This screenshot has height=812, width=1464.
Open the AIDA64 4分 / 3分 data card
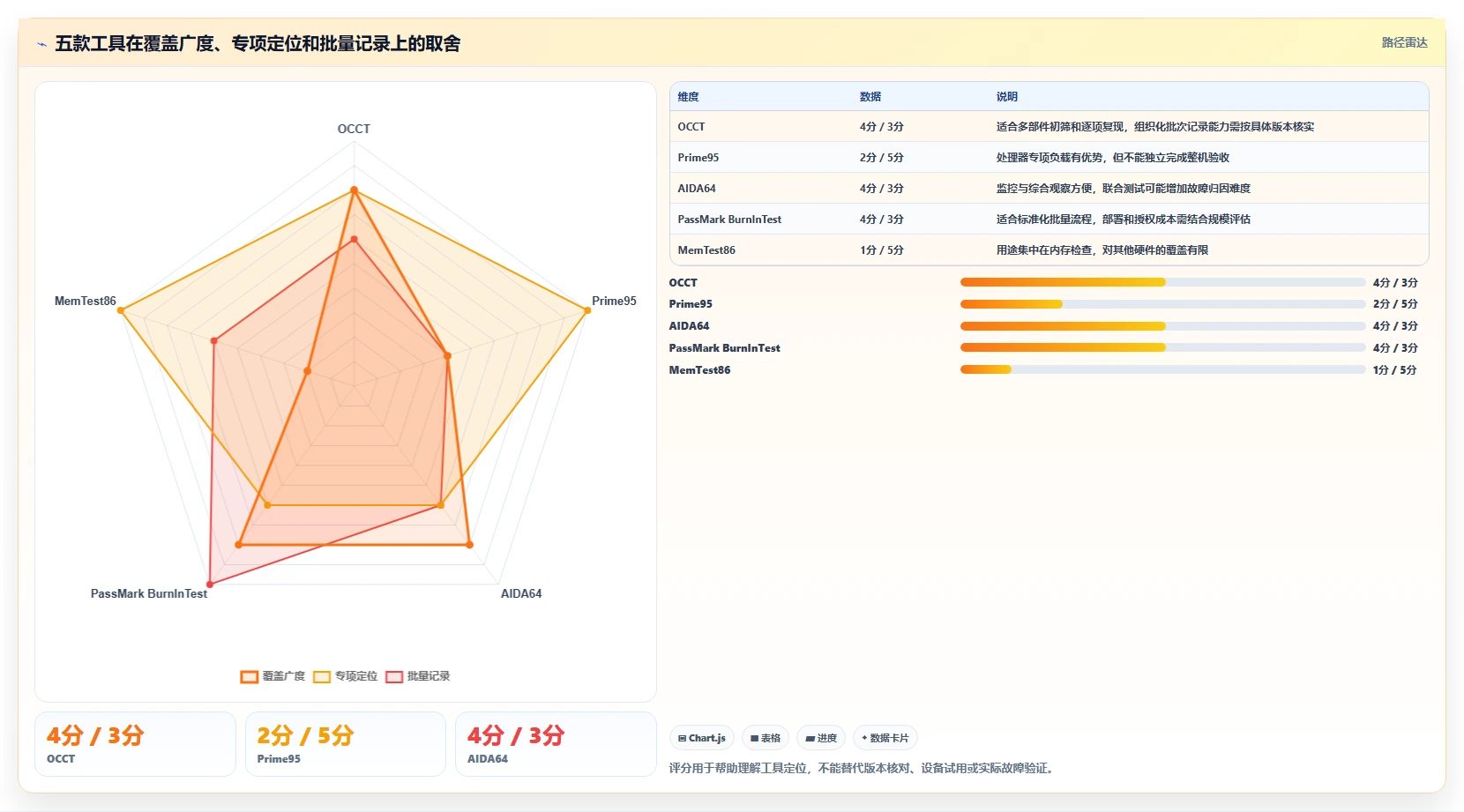click(x=556, y=744)
